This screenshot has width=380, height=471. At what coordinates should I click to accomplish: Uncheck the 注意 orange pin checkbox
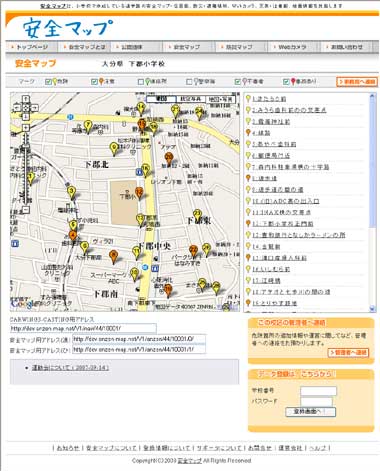pos(94,82)
